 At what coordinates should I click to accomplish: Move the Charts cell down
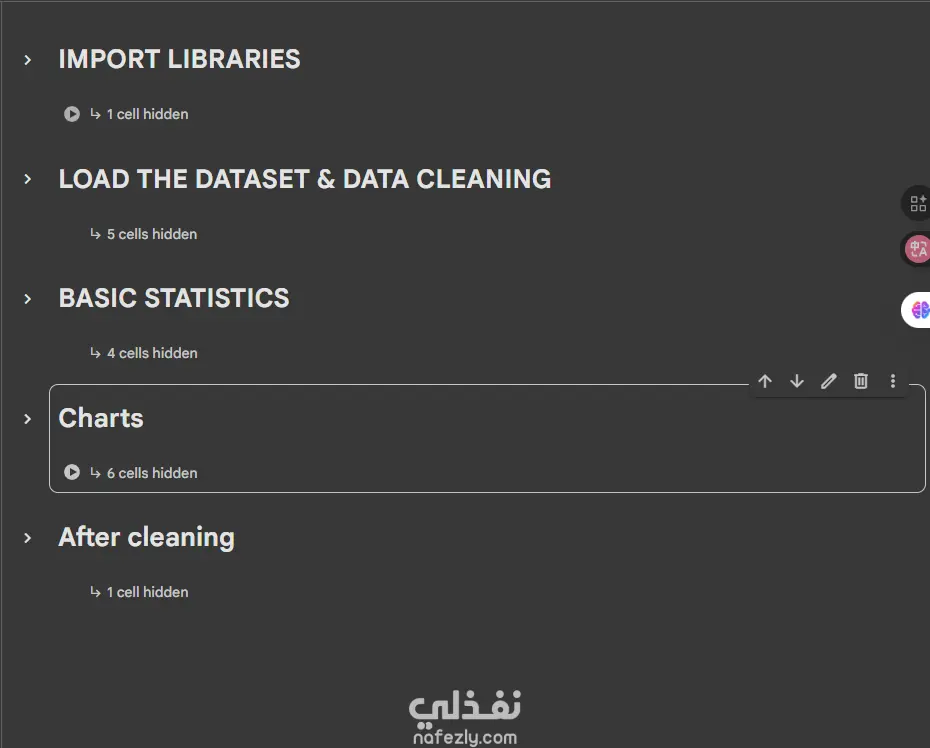click(797, 381)
